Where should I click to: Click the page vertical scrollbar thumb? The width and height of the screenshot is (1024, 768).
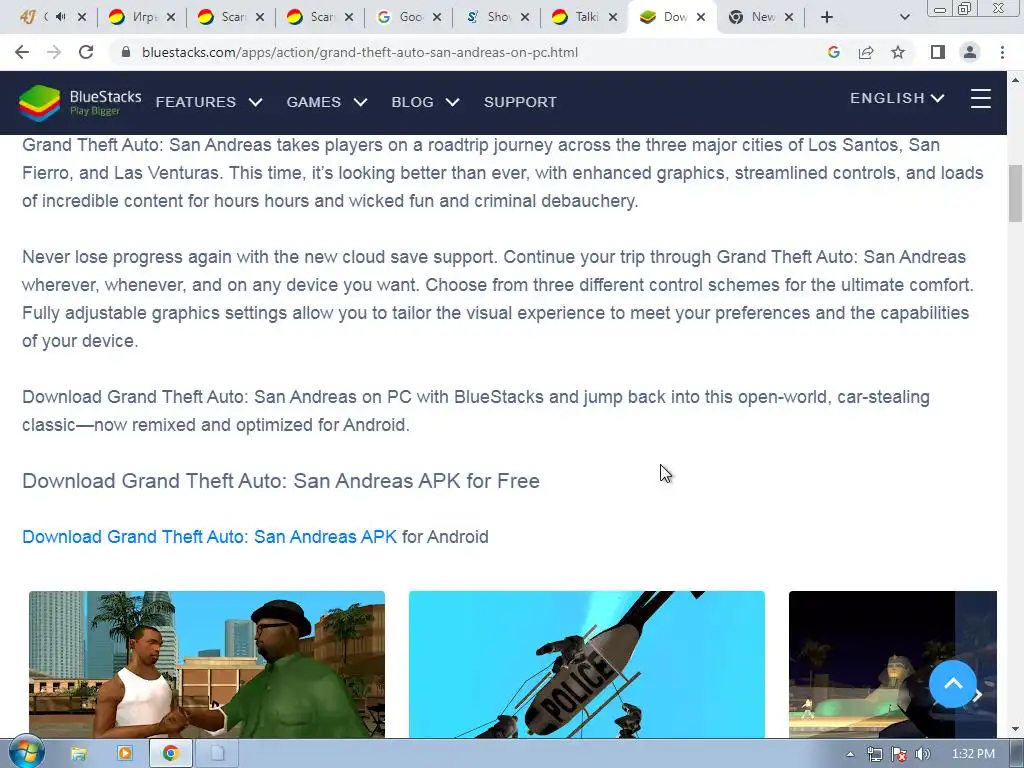[1016, 193]
